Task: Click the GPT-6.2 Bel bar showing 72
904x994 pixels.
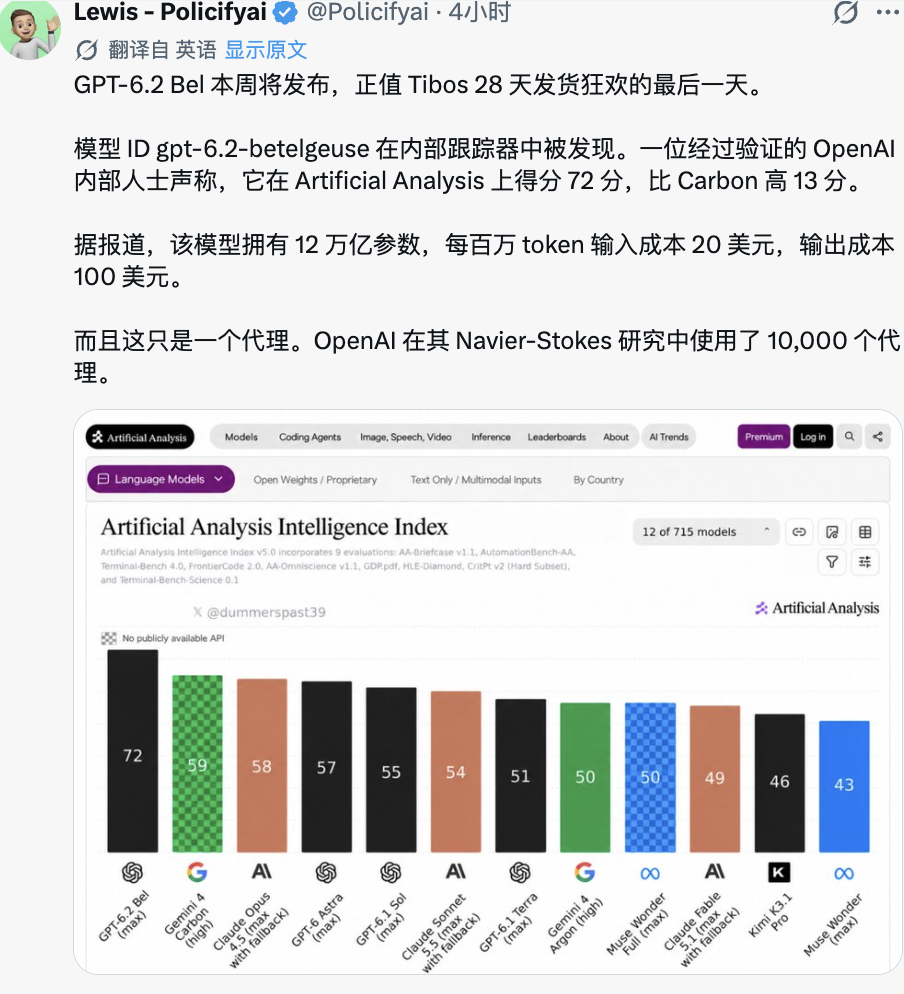Action: (x=132, y=751)
